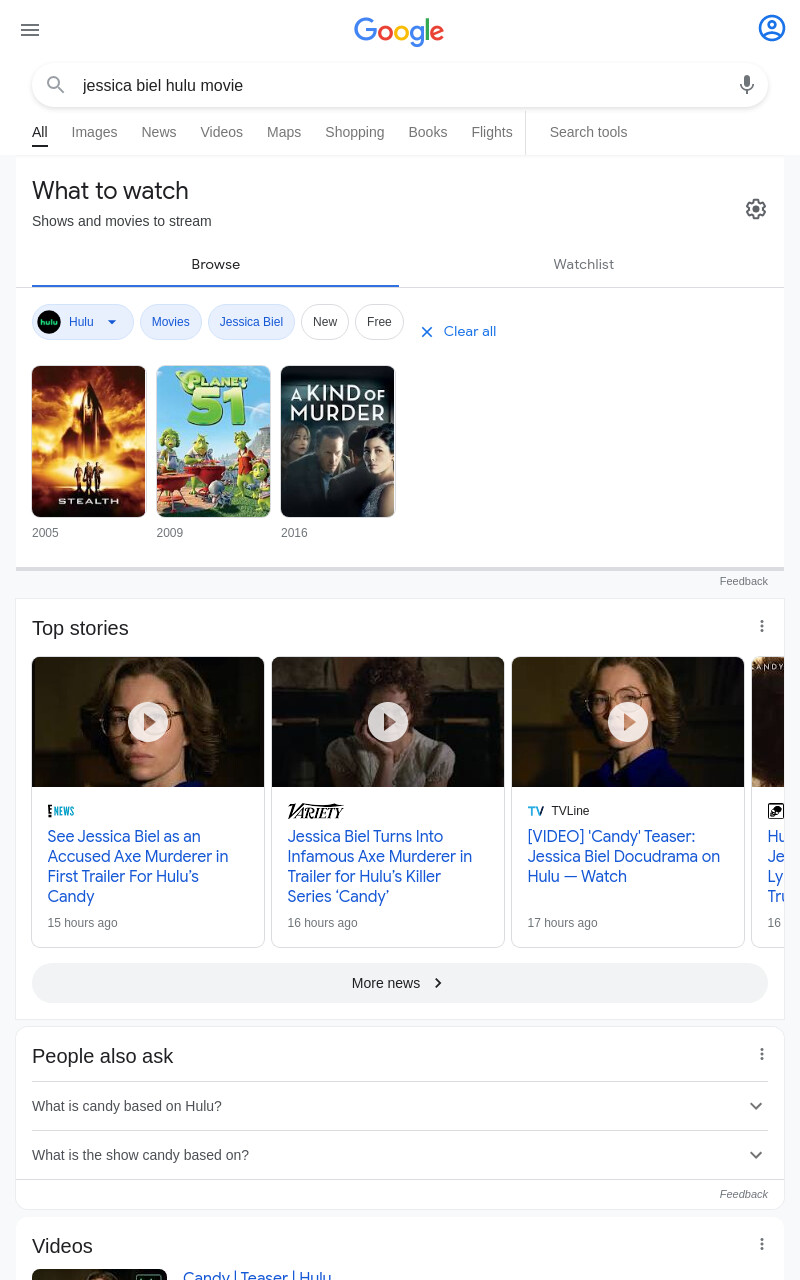This screenshot has height=1280, width=800.
Task: Open Variety 'Infamous Axe Murderer' article link
Action: pos(380,866)
